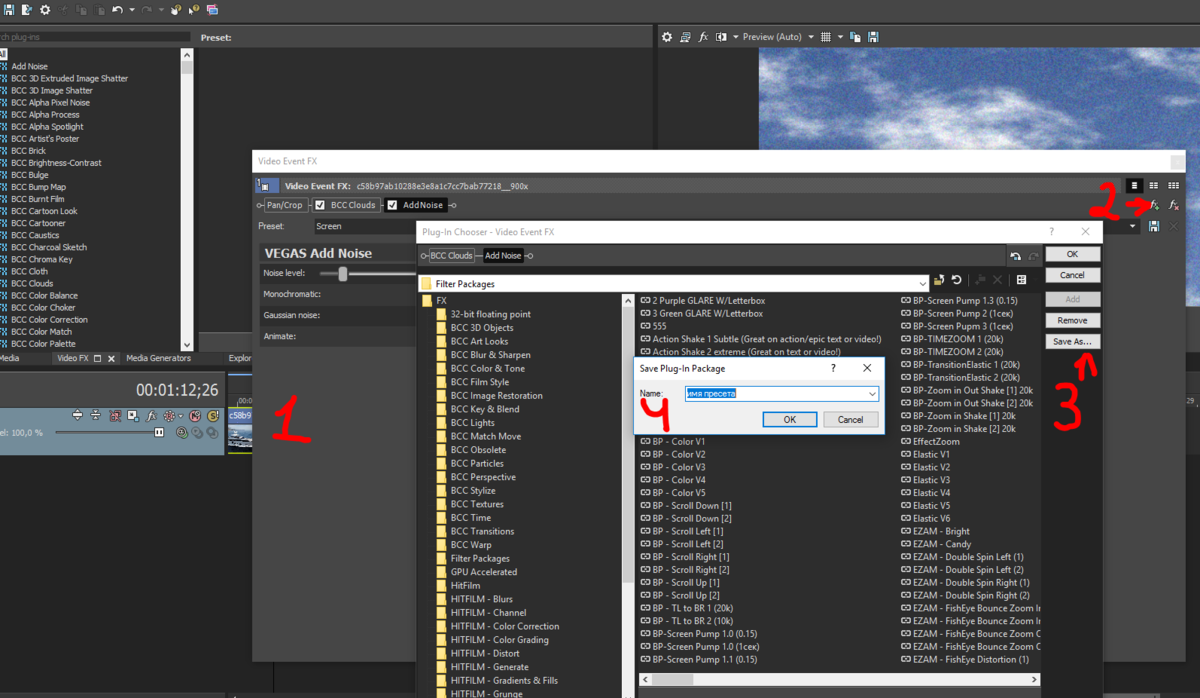Click the Refresh icon in Plug-In Chooser

(956, 281)
